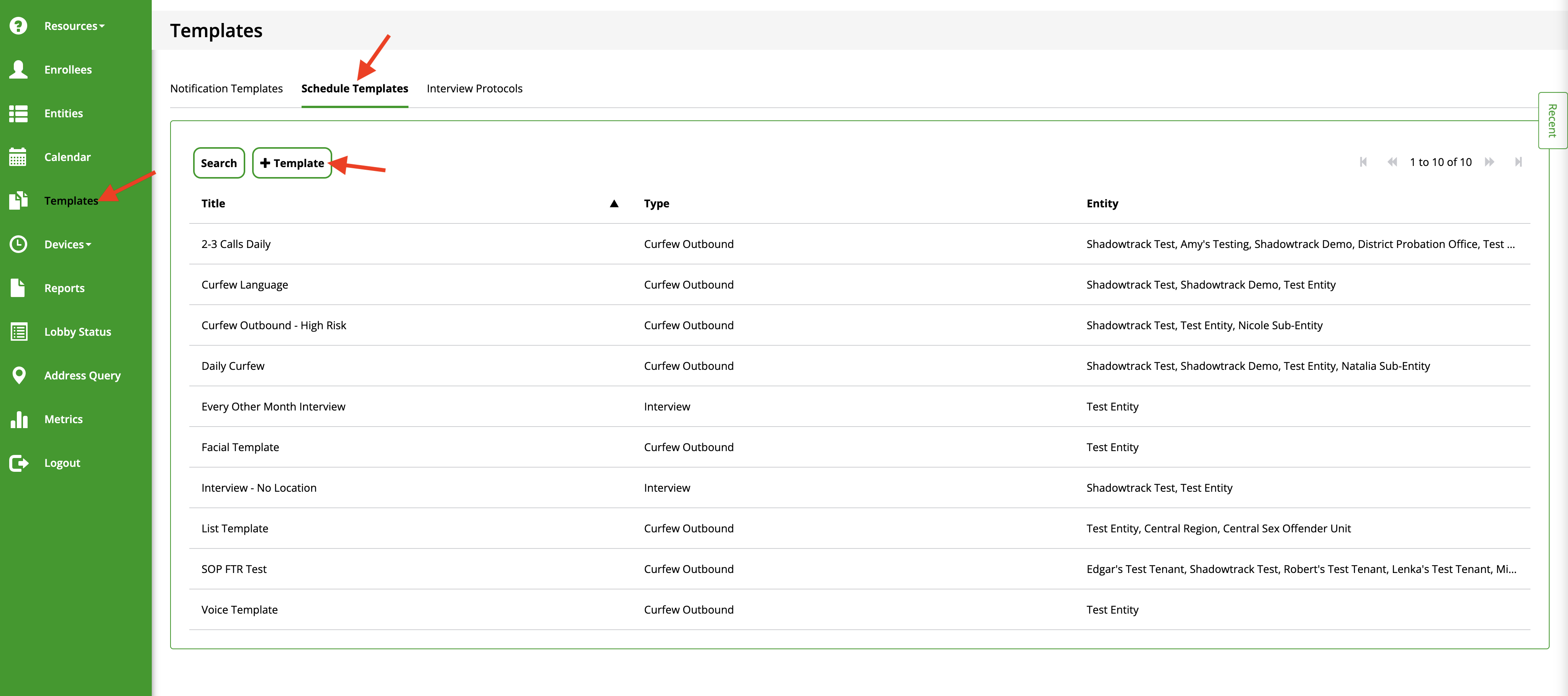This screenshot has height=696, width=1568.
Task: Toggle Title column sort arrow
Action: 614,204
